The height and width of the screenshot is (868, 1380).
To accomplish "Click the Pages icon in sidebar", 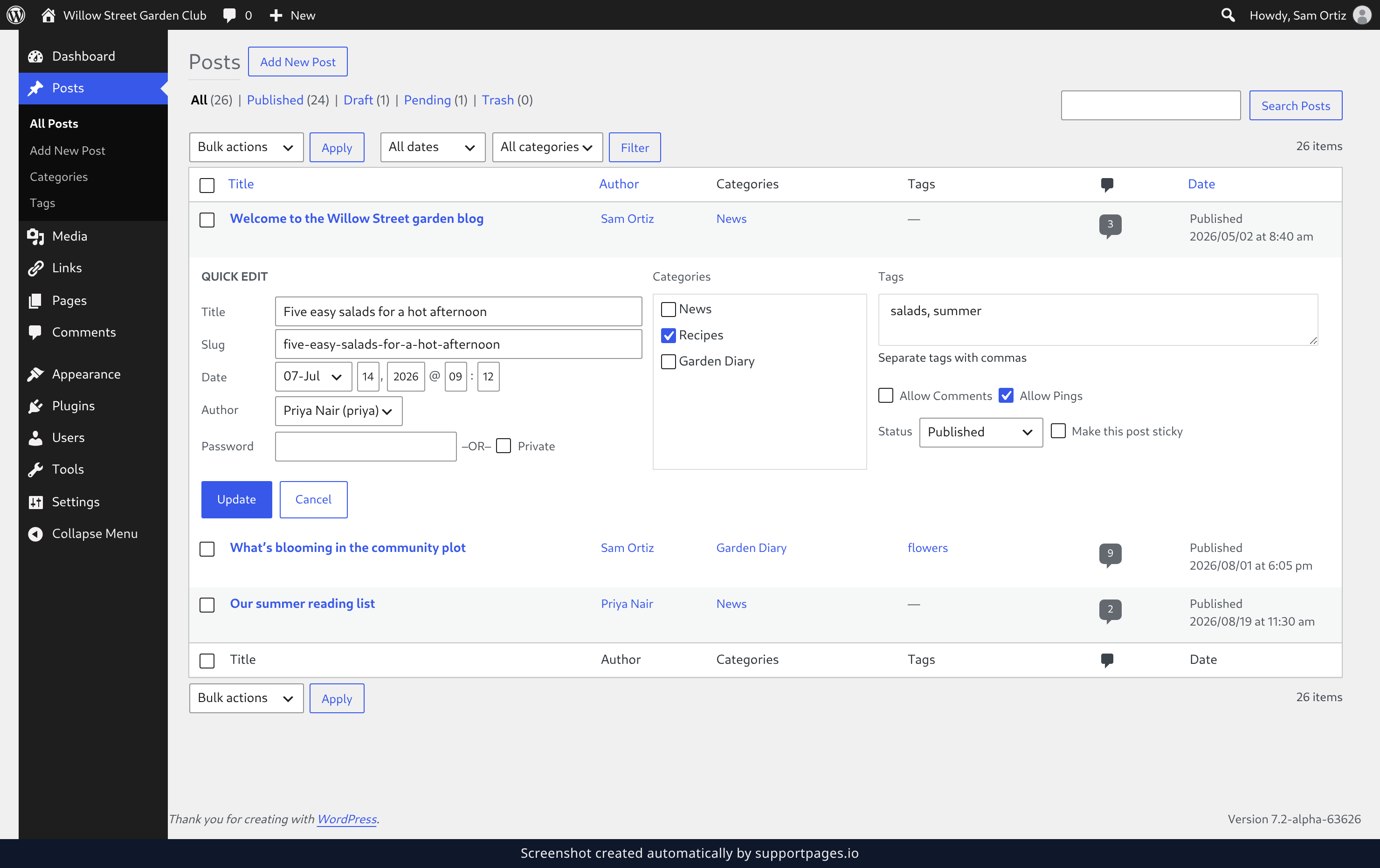I will click(35, 300).
